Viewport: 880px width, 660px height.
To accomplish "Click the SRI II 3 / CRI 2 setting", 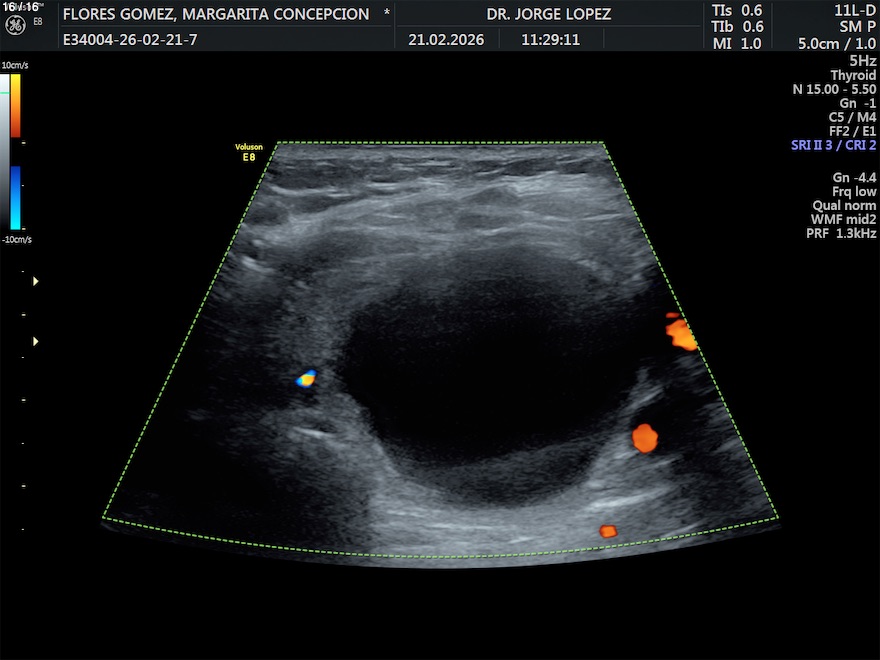I will pos(833,145).
